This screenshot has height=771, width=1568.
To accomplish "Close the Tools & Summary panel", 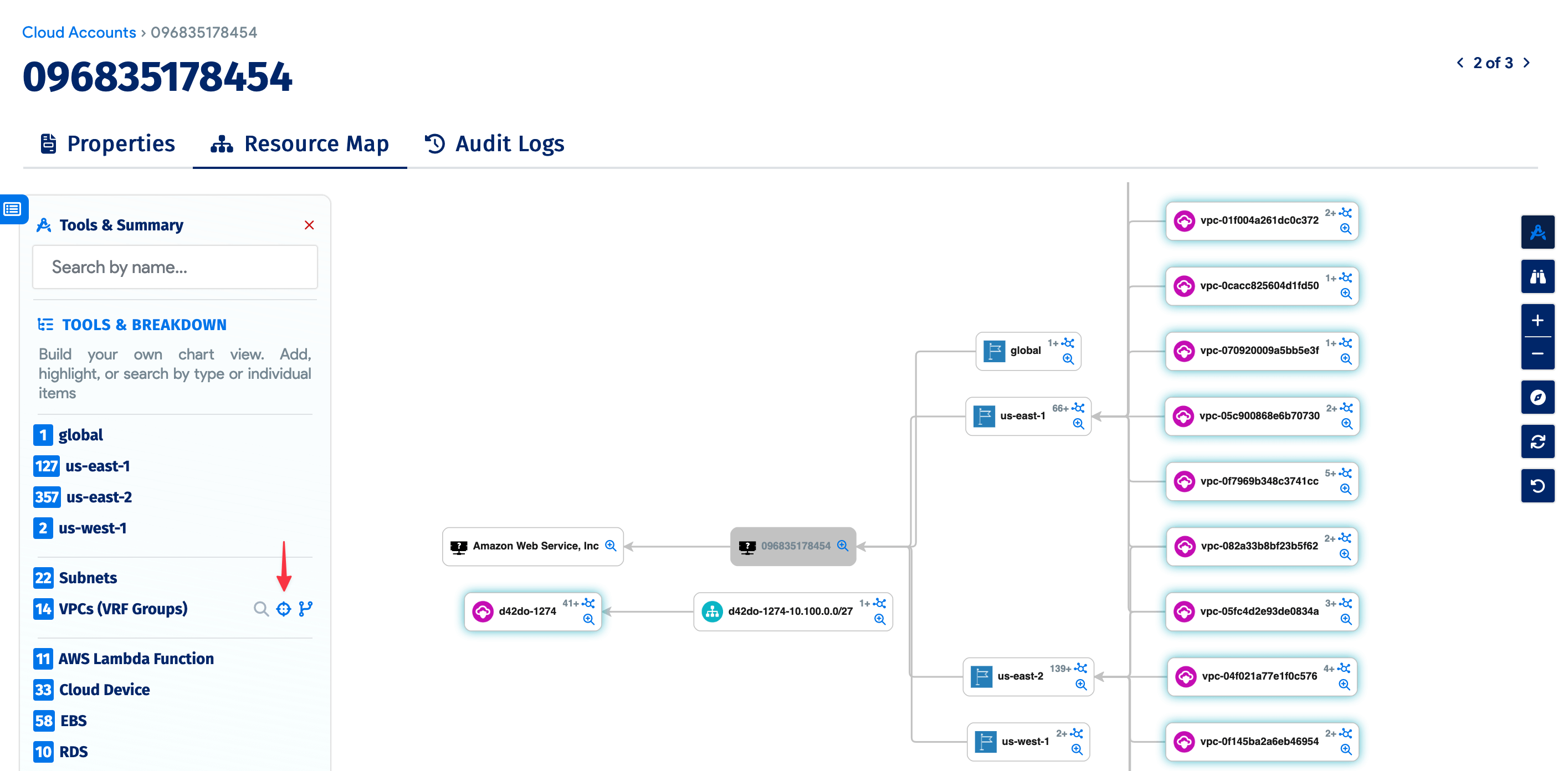I will [x=309, y=224].
